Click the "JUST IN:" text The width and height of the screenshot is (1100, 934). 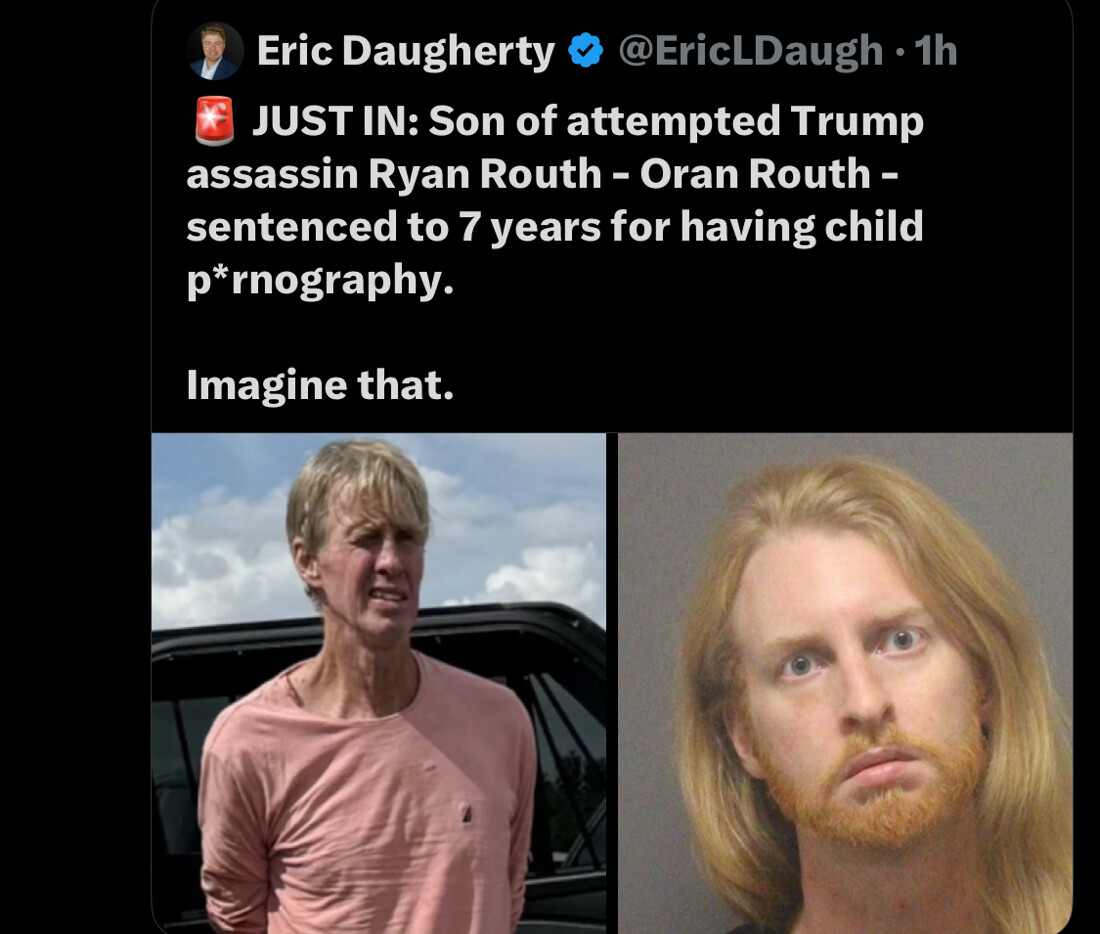pyautogui.click(x=335, y=121)
